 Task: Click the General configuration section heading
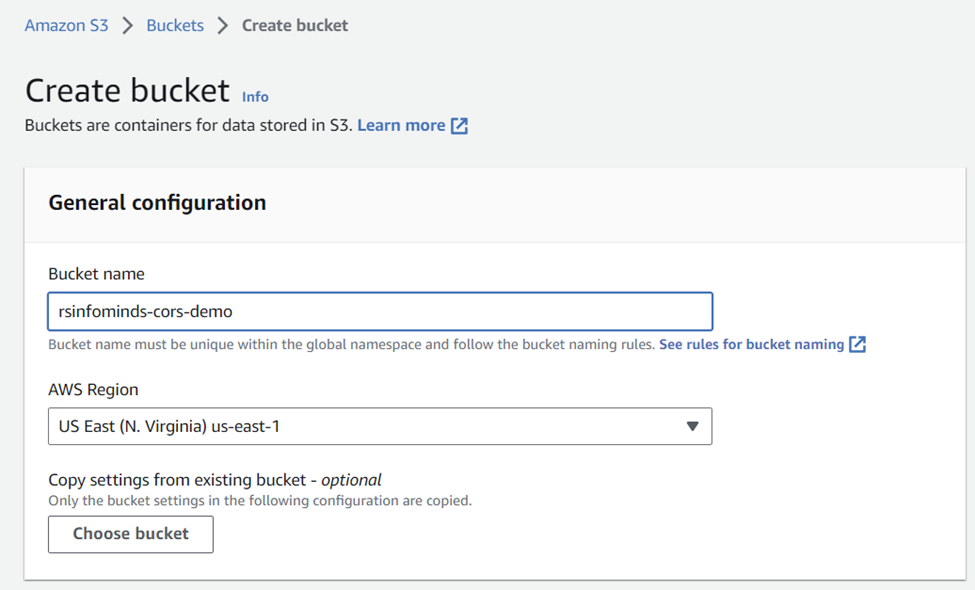[157, 203]
